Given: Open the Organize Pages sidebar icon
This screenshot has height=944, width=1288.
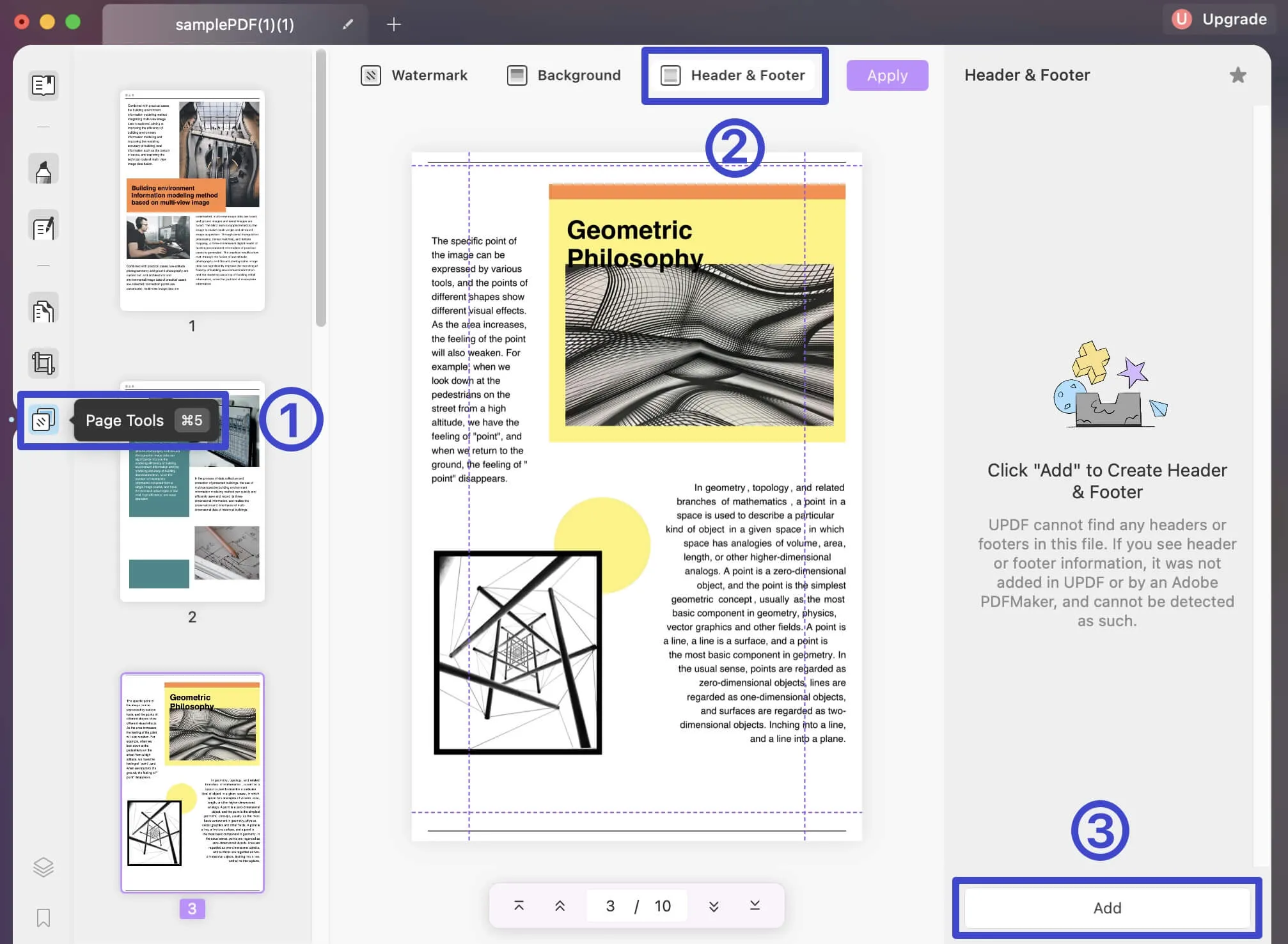Looking at the screenshot, I should click(x=43, y=311).
